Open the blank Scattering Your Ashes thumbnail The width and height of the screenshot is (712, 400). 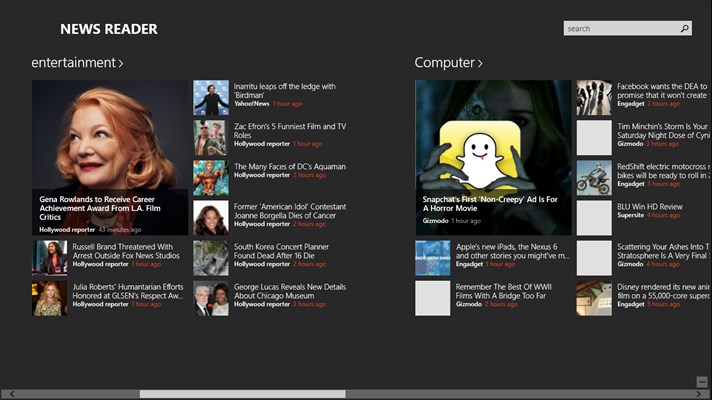coord(594,258)
